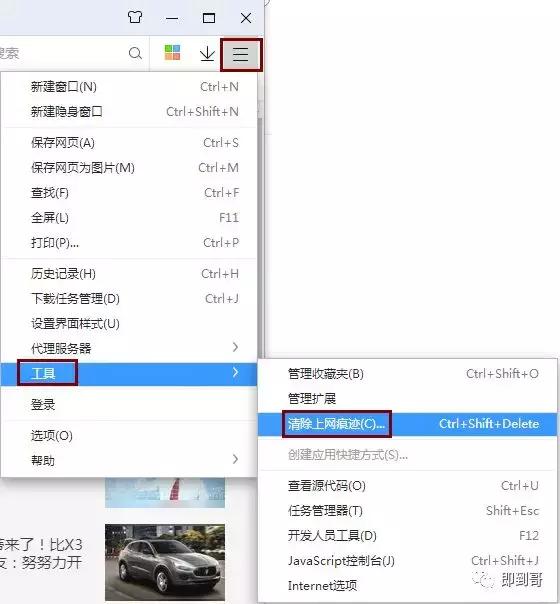Choose 打印(P)... menu item
This screenshot has width=560, height=604.
point(129,243)
